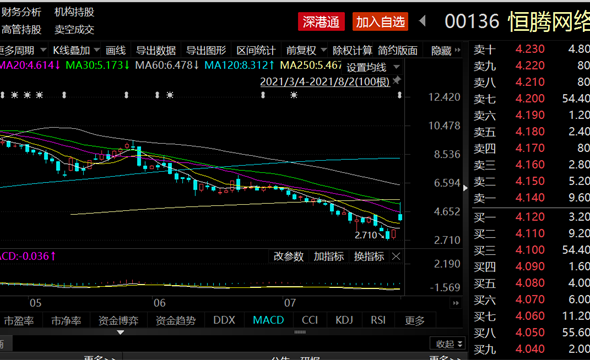Screen dimensions: 590x360
Task: Click 换指标 in MACD panel
Action: 369,257
